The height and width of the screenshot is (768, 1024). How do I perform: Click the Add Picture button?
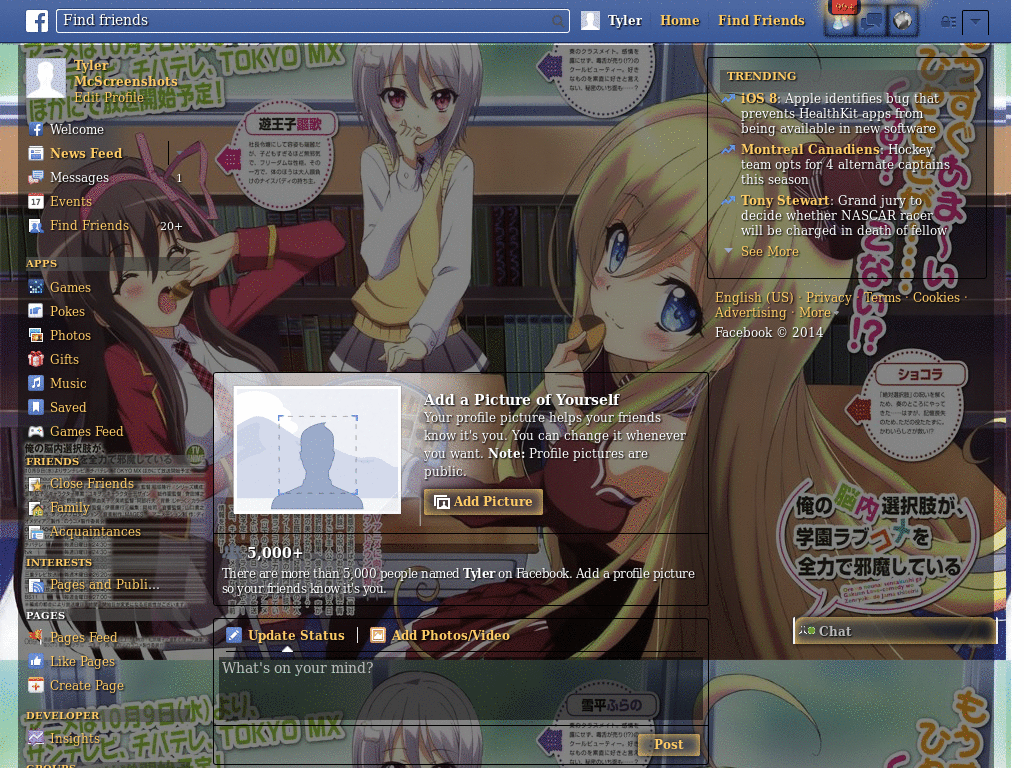(x=483, y=502)
